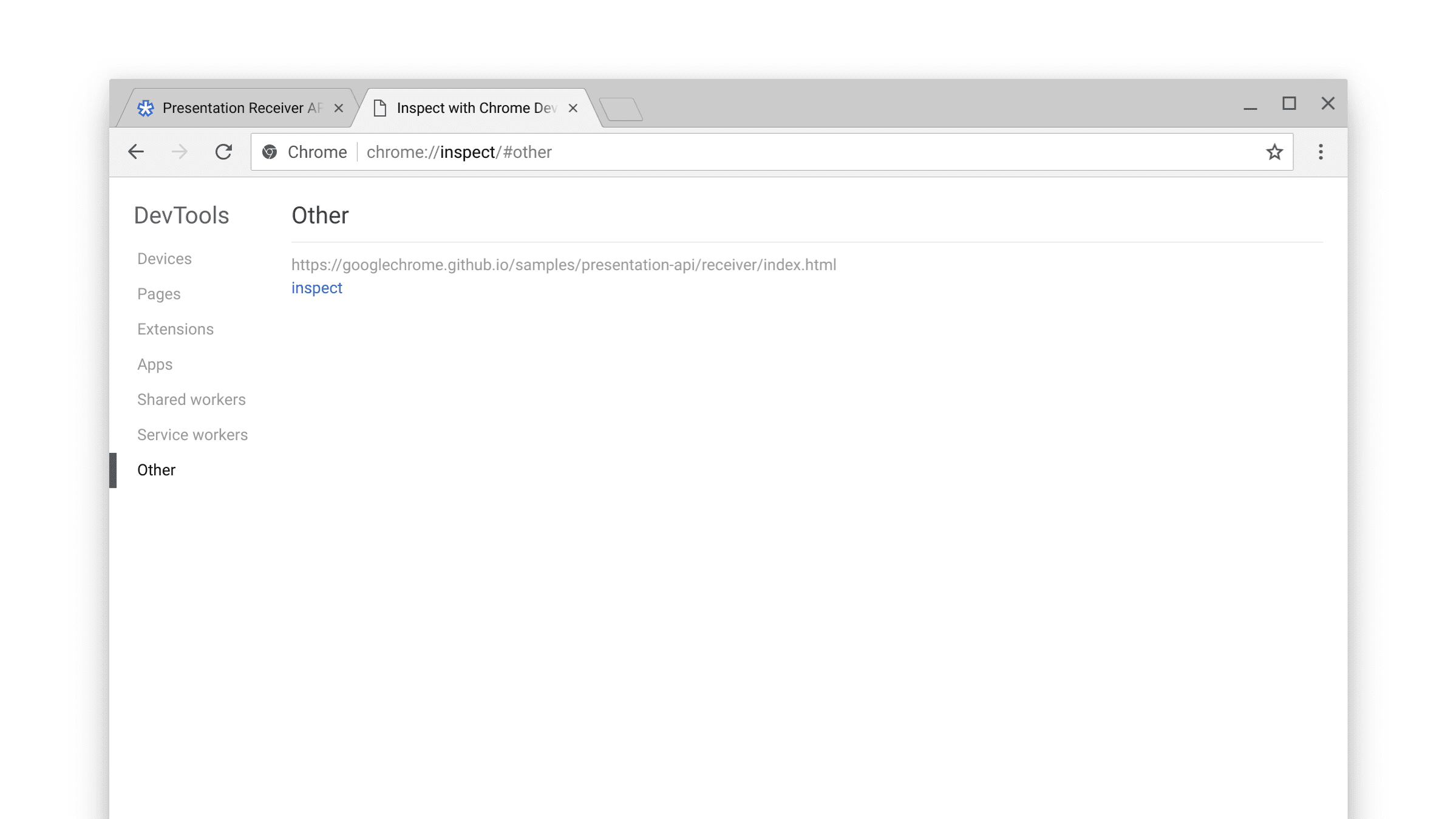Screen dimensions: 1456x819
Task: Click the Presentation Receiver App tab icon
Action: pos(147,108)
